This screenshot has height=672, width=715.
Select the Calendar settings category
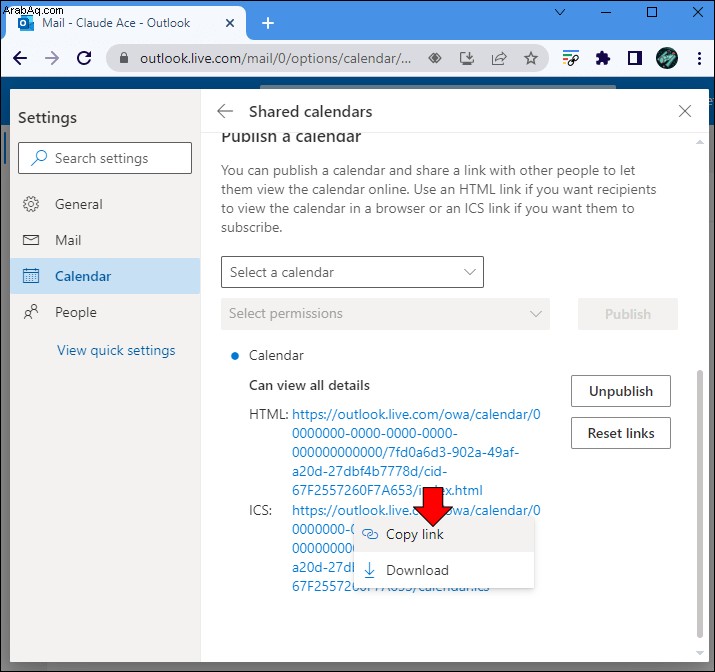point(105,276)
